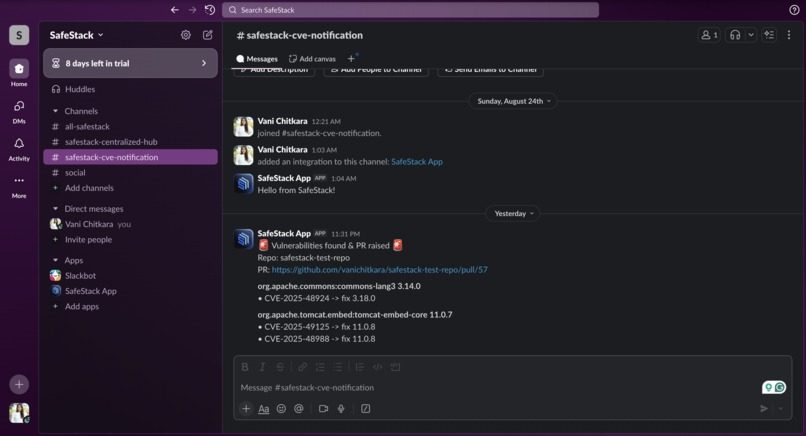
Task: Insert inline code in composer
Action: click(x=378, y=367)
